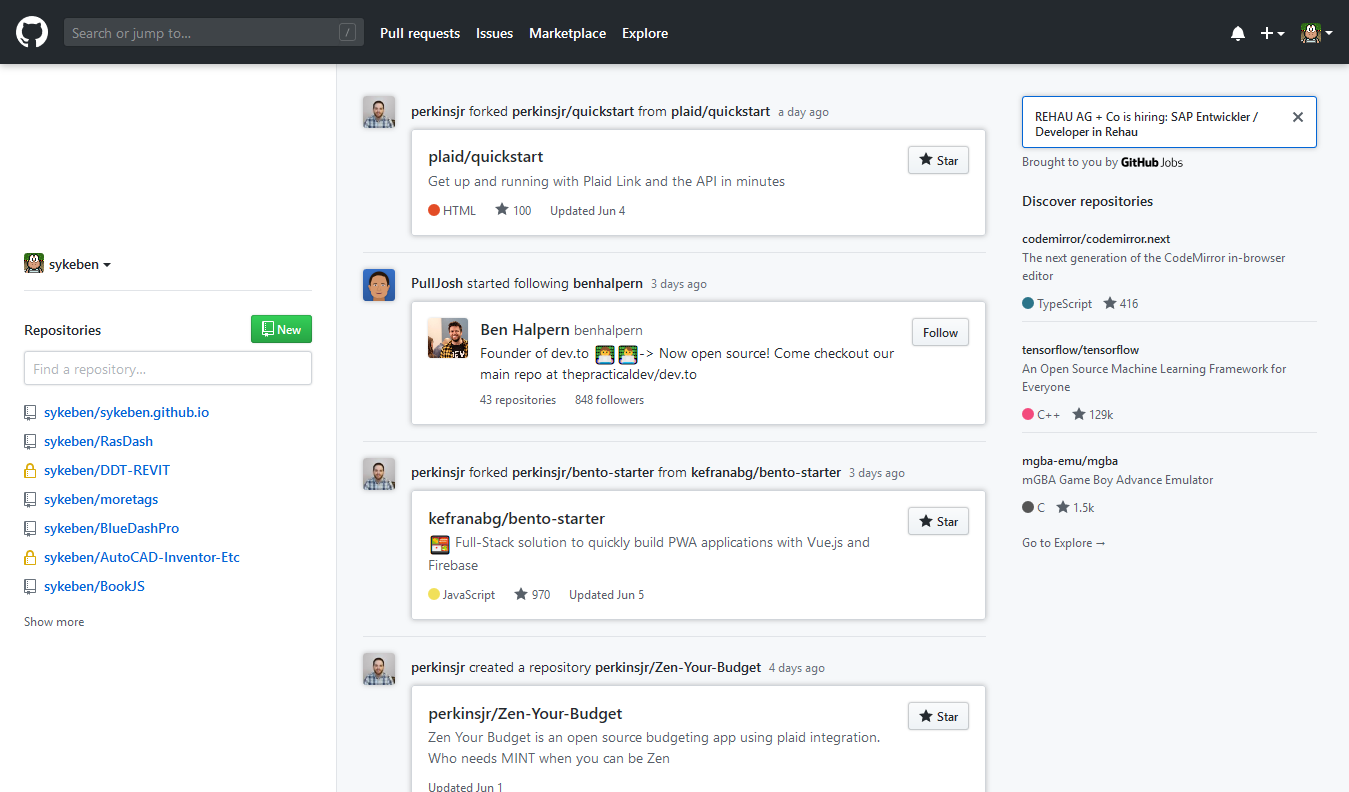Open sykeben/sykeben.github.io repository
Viewport: 1349px width, 792px height.
coord(126,412)
